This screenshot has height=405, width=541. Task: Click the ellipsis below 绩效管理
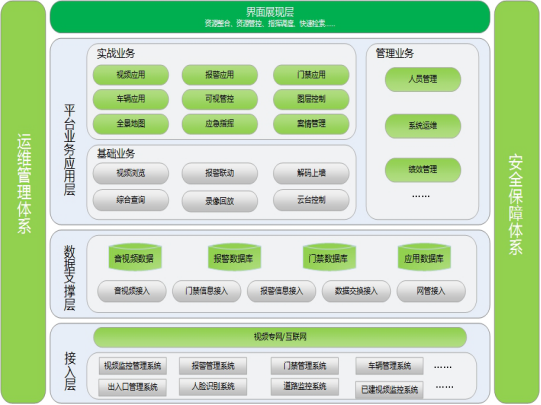tap(421, 196)
